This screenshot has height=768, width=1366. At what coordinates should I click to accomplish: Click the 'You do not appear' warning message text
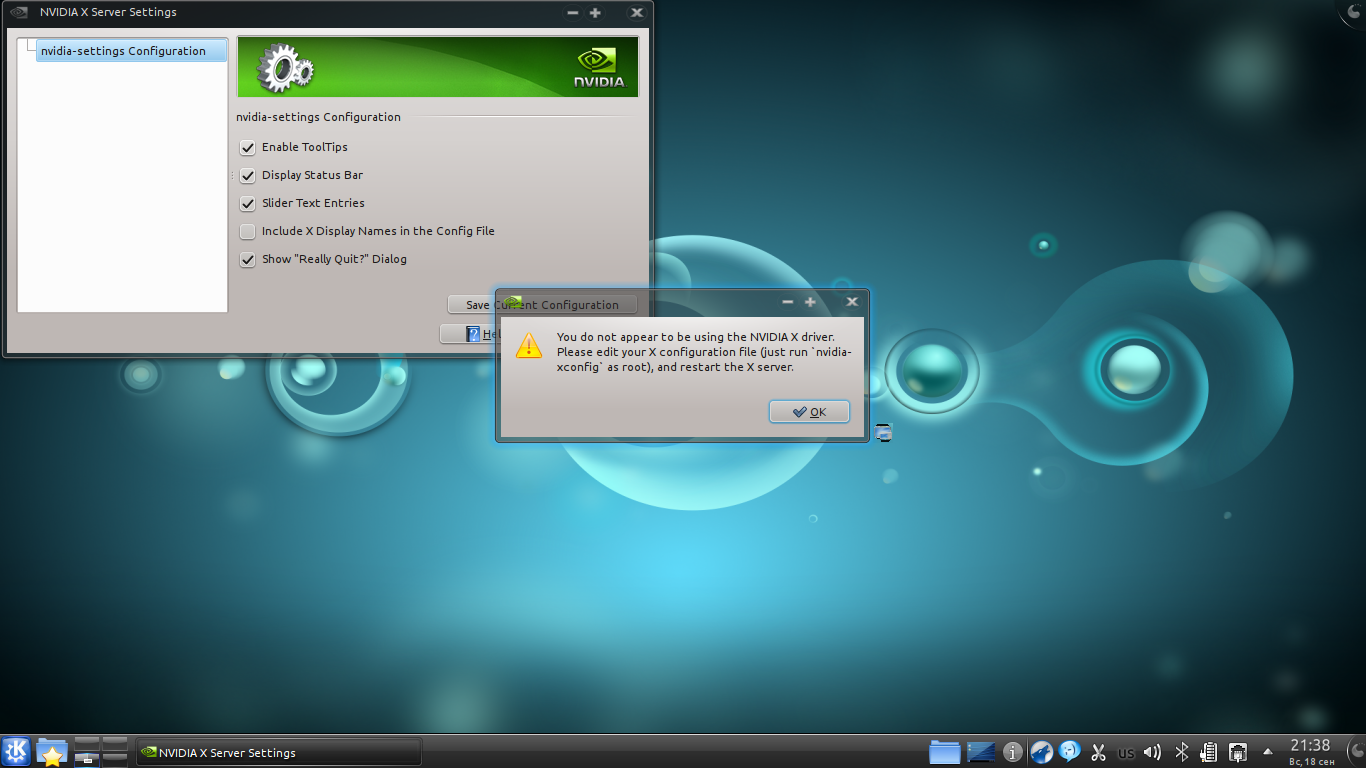(704, 352)
